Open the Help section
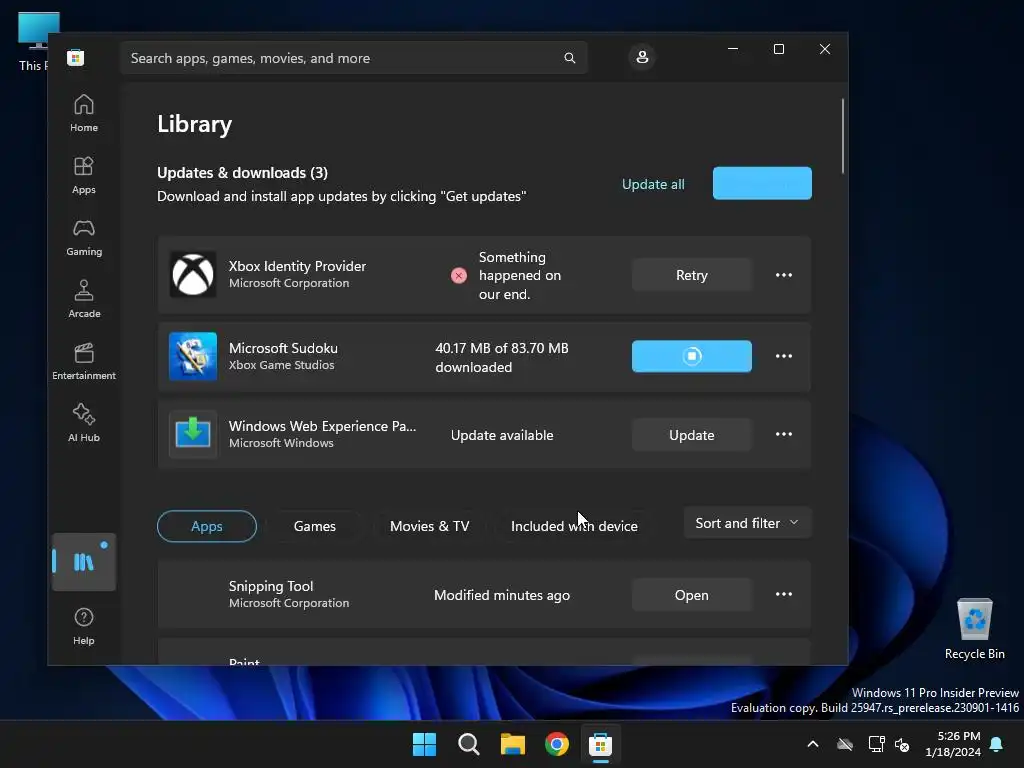 [x=84, y=626]
